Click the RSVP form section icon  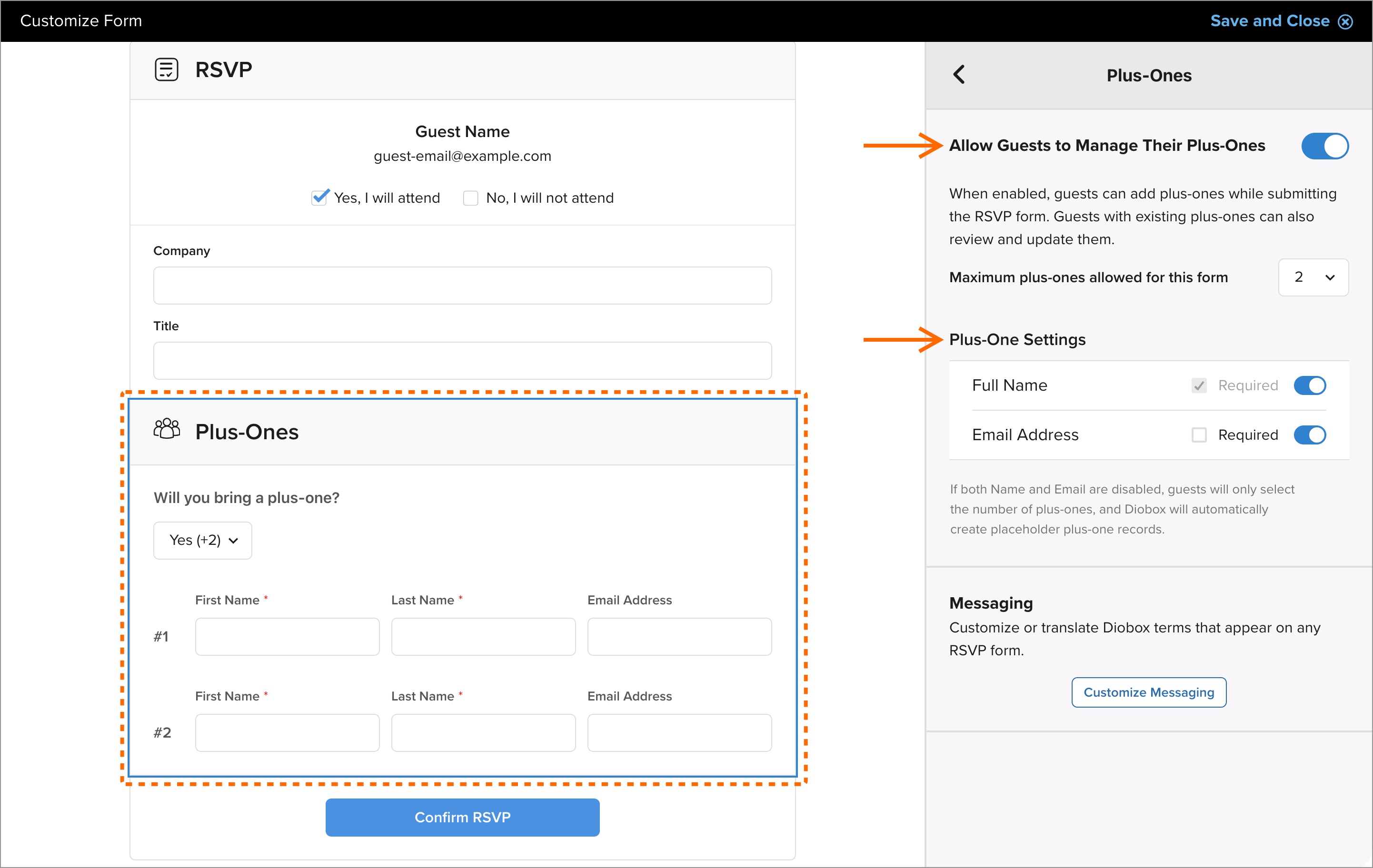coord(167,69)
